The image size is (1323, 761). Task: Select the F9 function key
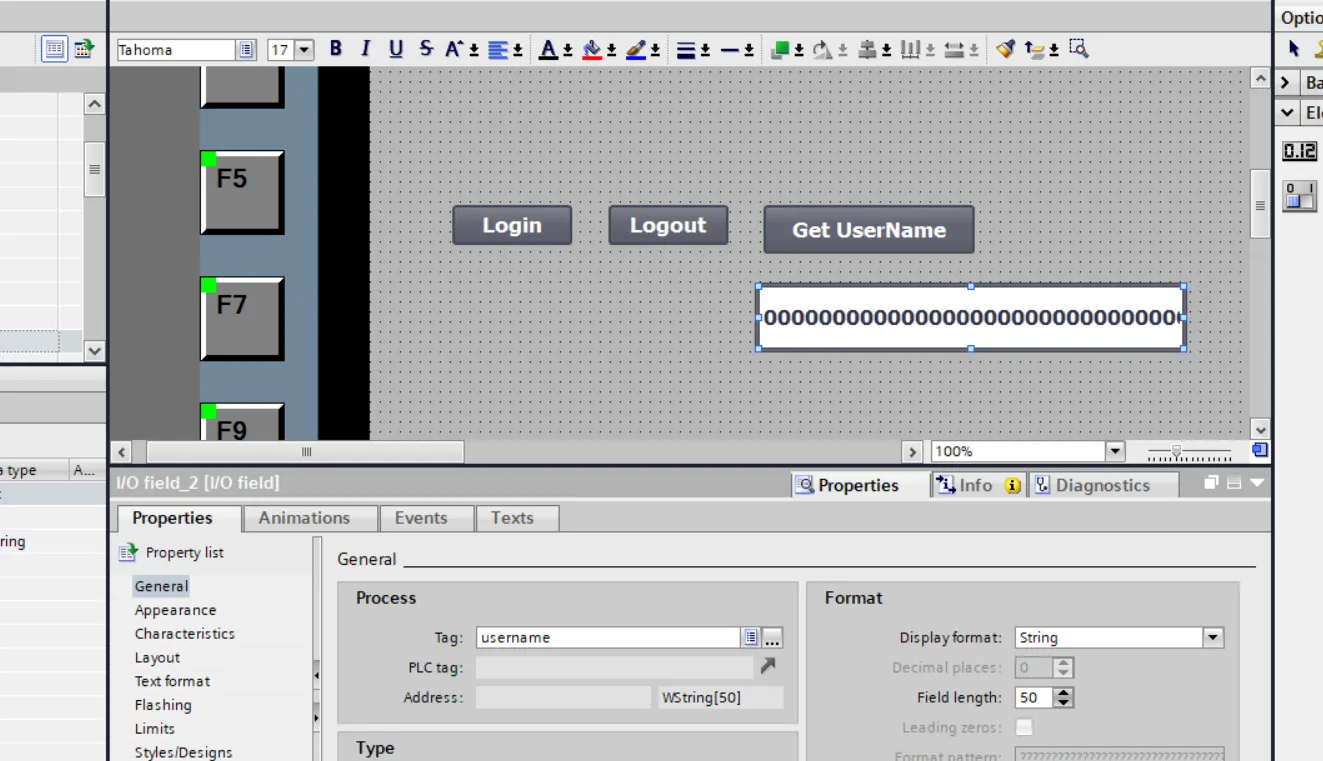[x=242, y=422]
